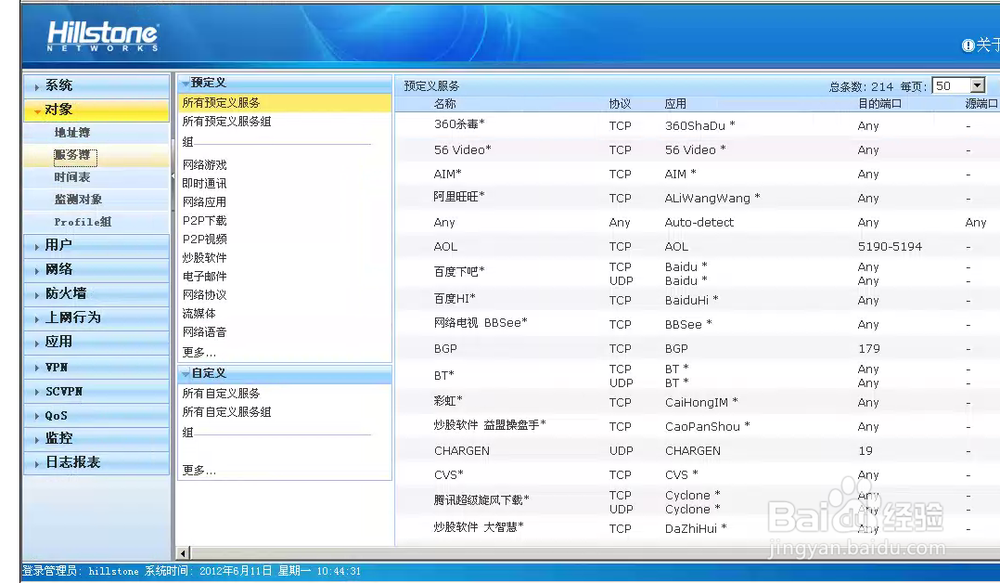Expand the 防火墙 menu section
The image size is (1000, 583).
coord(96,293)
